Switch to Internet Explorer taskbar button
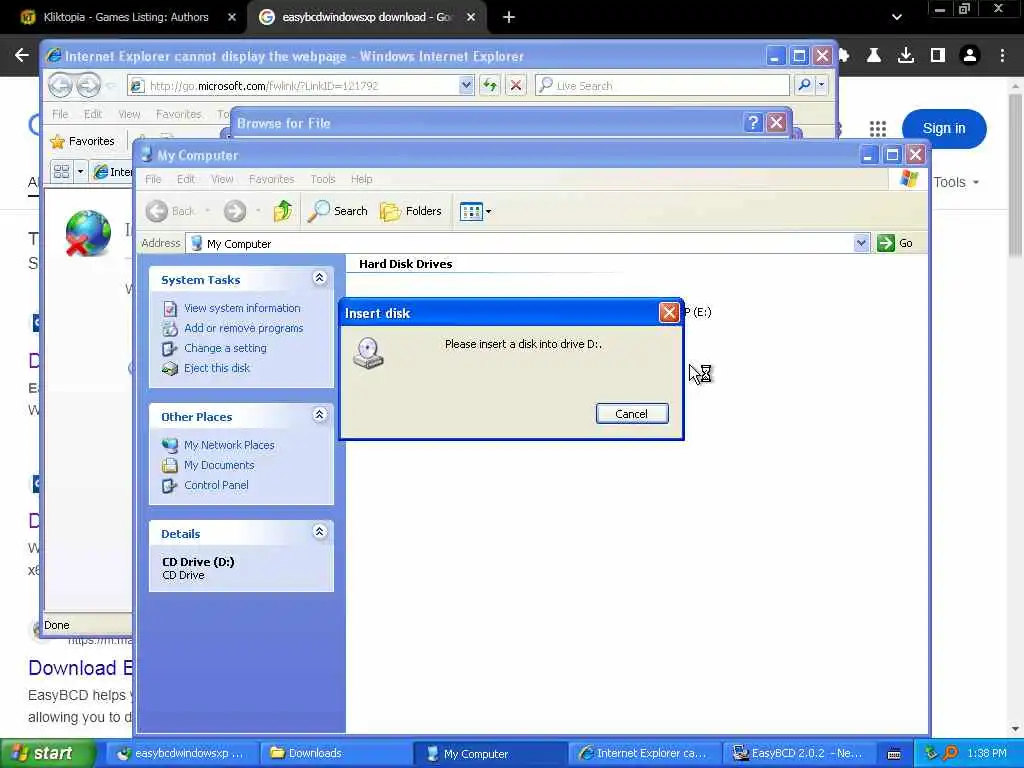The width and height of the screenshot is (1024, 768). click(x=644, y=753)
